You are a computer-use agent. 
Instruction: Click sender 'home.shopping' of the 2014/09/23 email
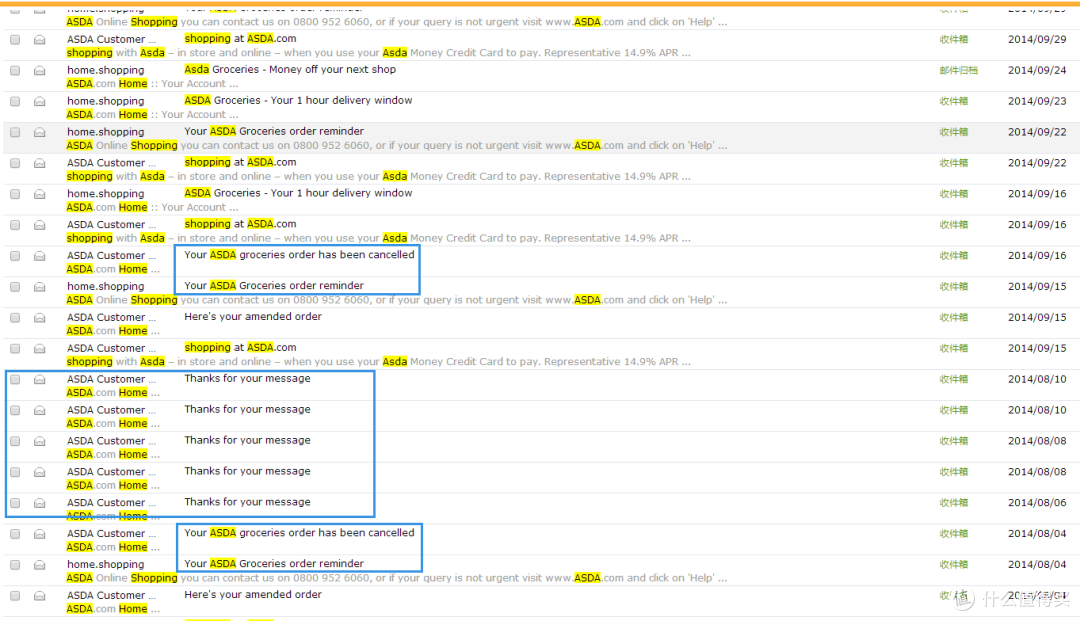105,101
